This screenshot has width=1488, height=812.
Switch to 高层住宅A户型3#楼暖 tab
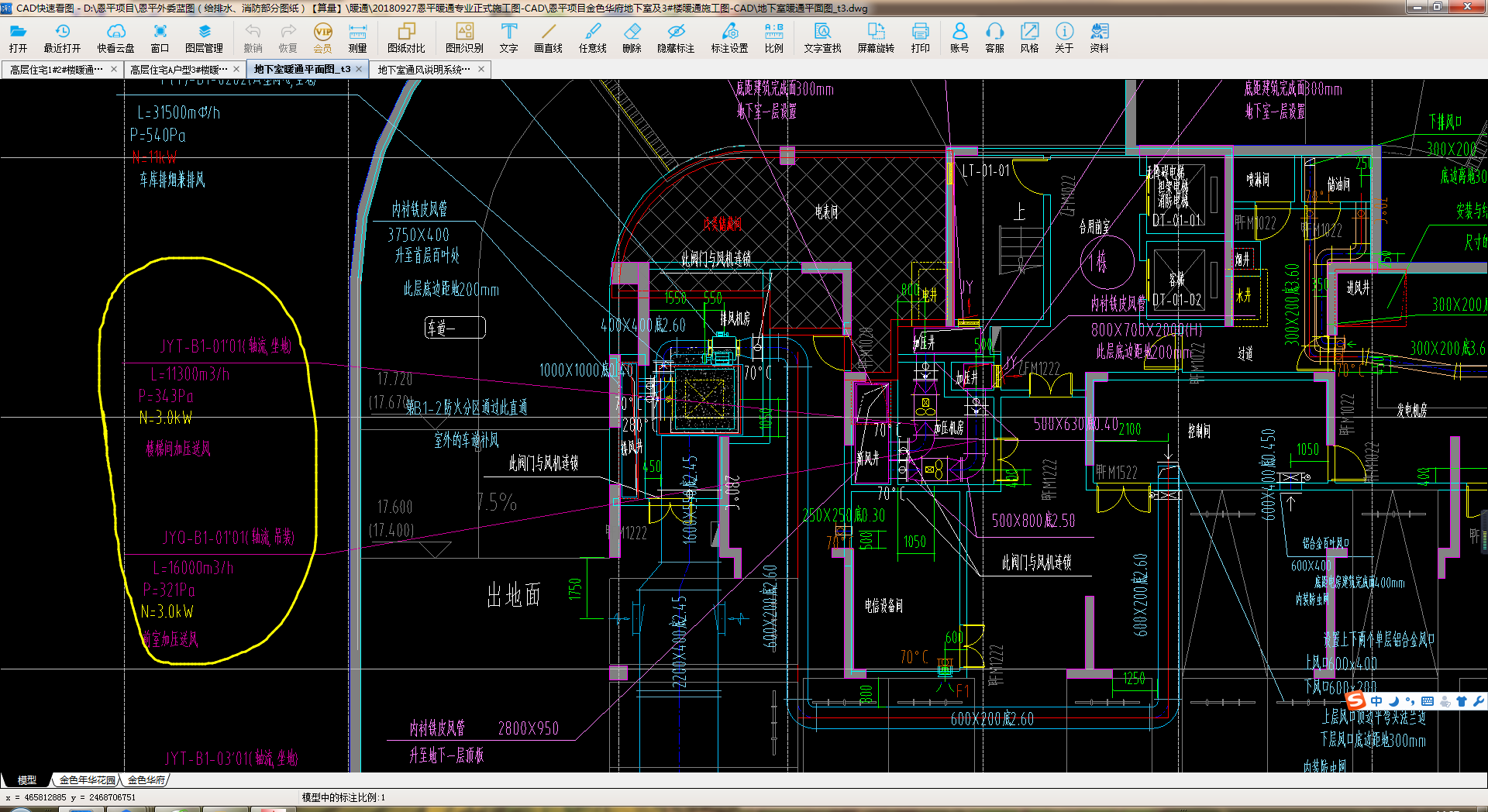pos(179,70)
